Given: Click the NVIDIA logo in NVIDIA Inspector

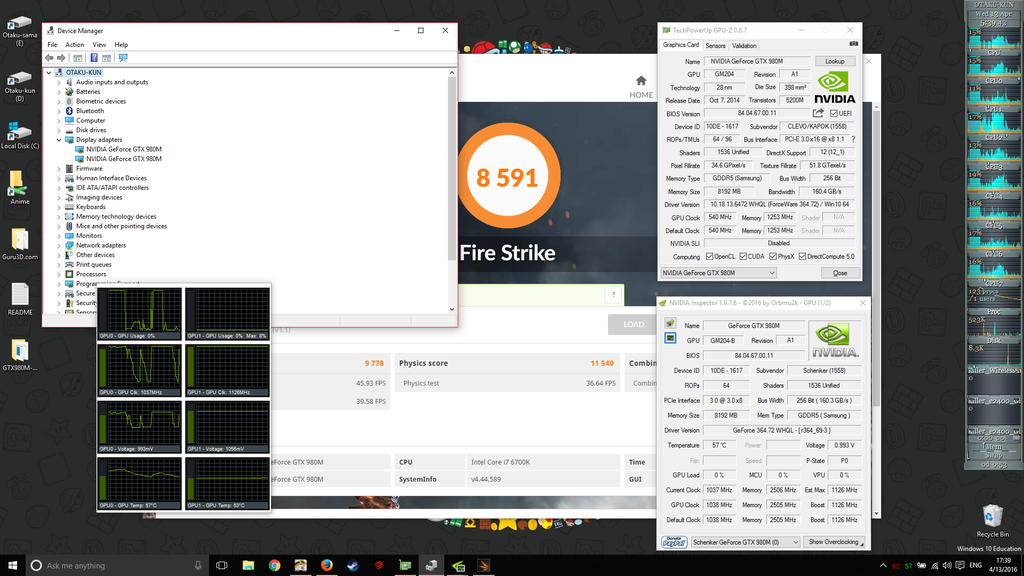Looking at the screenshot, I should point(834,340).
